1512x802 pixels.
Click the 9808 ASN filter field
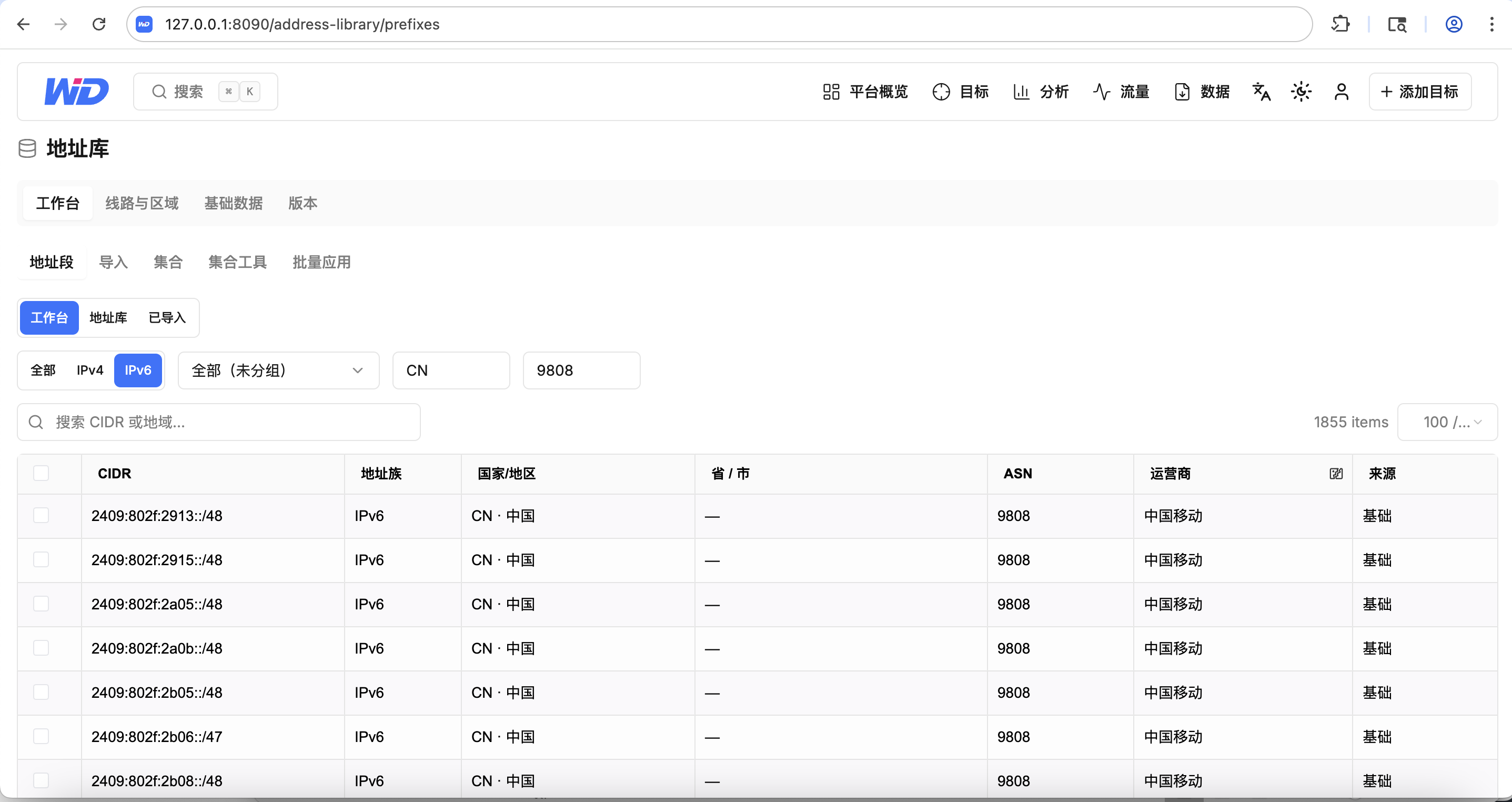pyautogui.click(x=581, y=370)
